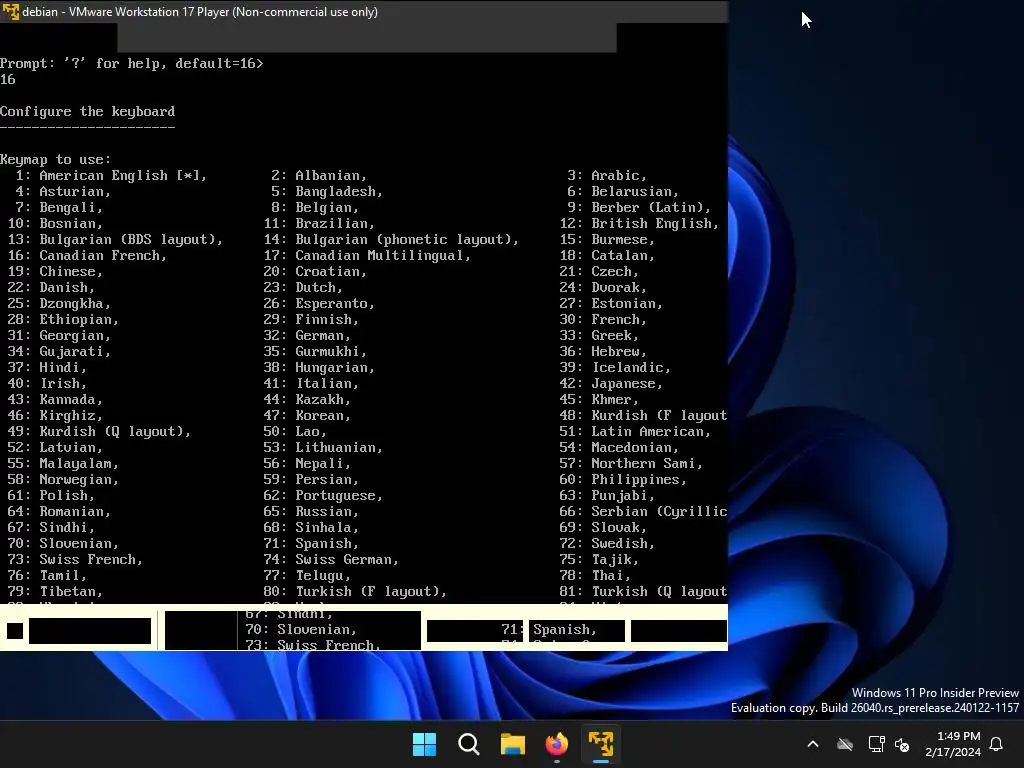Select '80: Turkish (F layout)' entry
Image resolution: width=1024 pixels, height=768 pixels.
coord(355,592)
